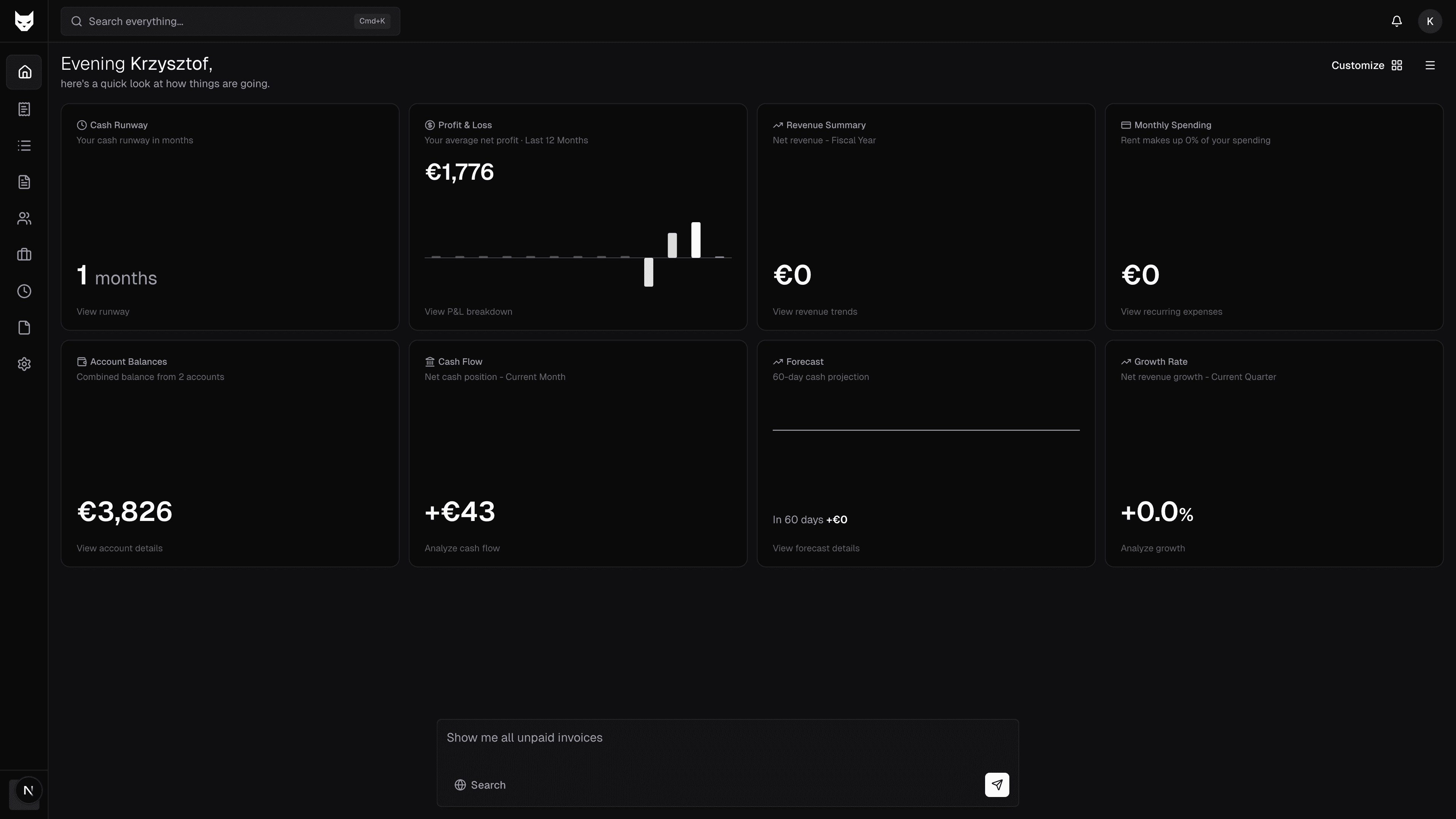Screen dimensions: 1456x819
Task: Open the K avatar account menu
Action: (1429, 21)
